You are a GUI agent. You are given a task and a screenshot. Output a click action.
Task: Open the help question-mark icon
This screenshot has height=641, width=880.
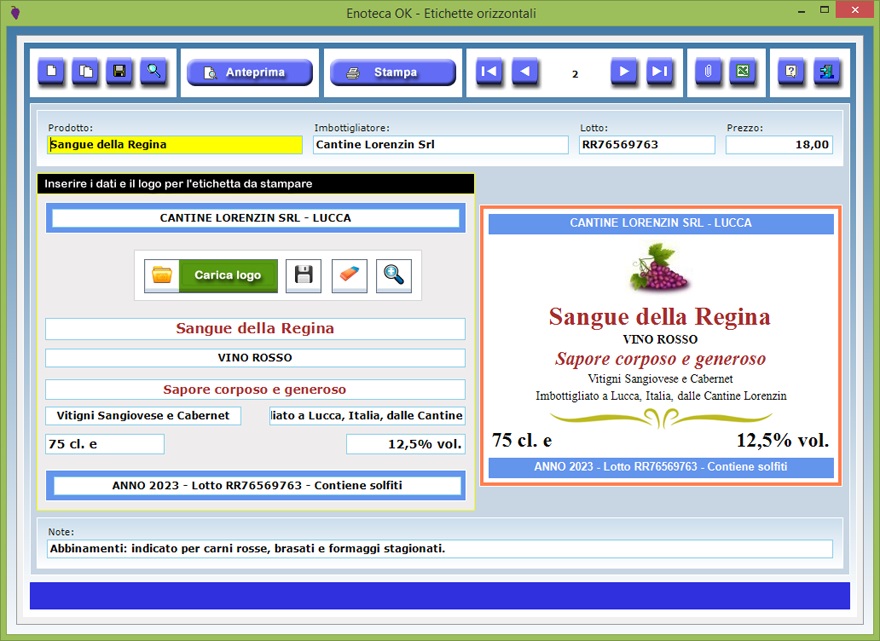[x=791, y=72]
